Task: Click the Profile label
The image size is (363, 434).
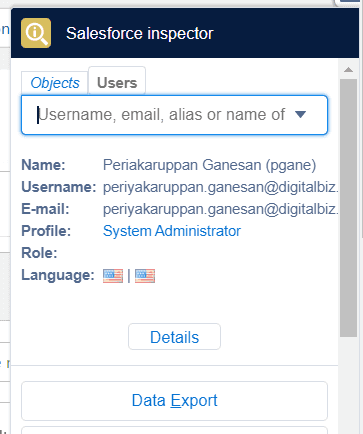Action: point(46,231)
